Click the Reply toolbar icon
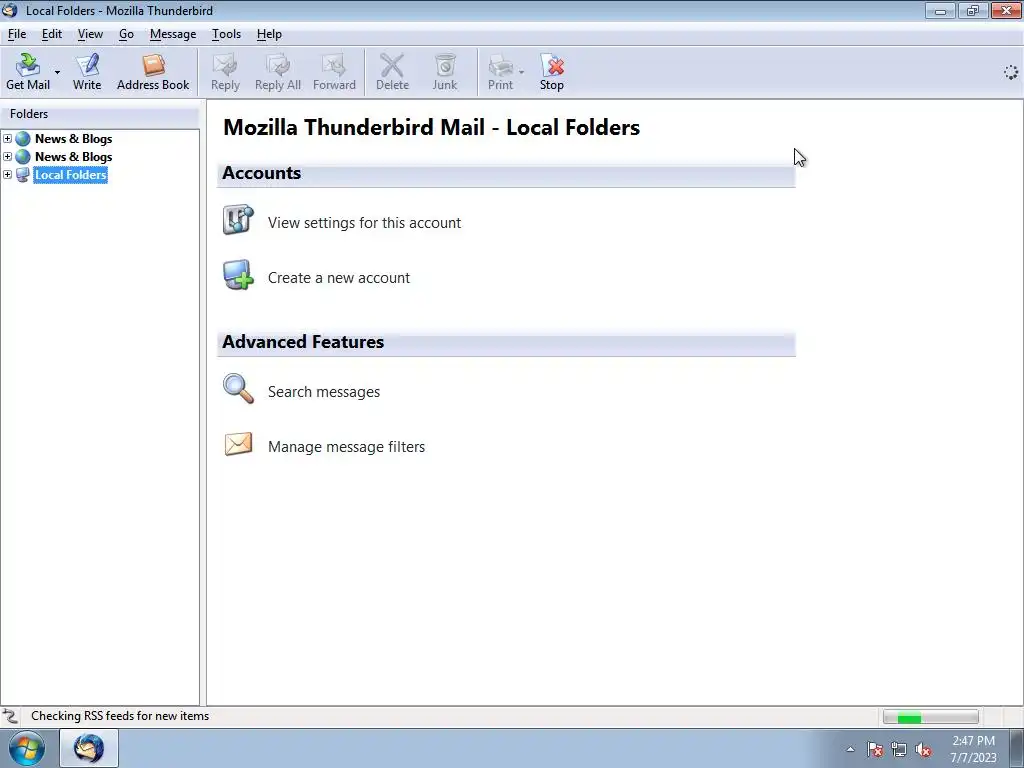 tap(225, 72)
